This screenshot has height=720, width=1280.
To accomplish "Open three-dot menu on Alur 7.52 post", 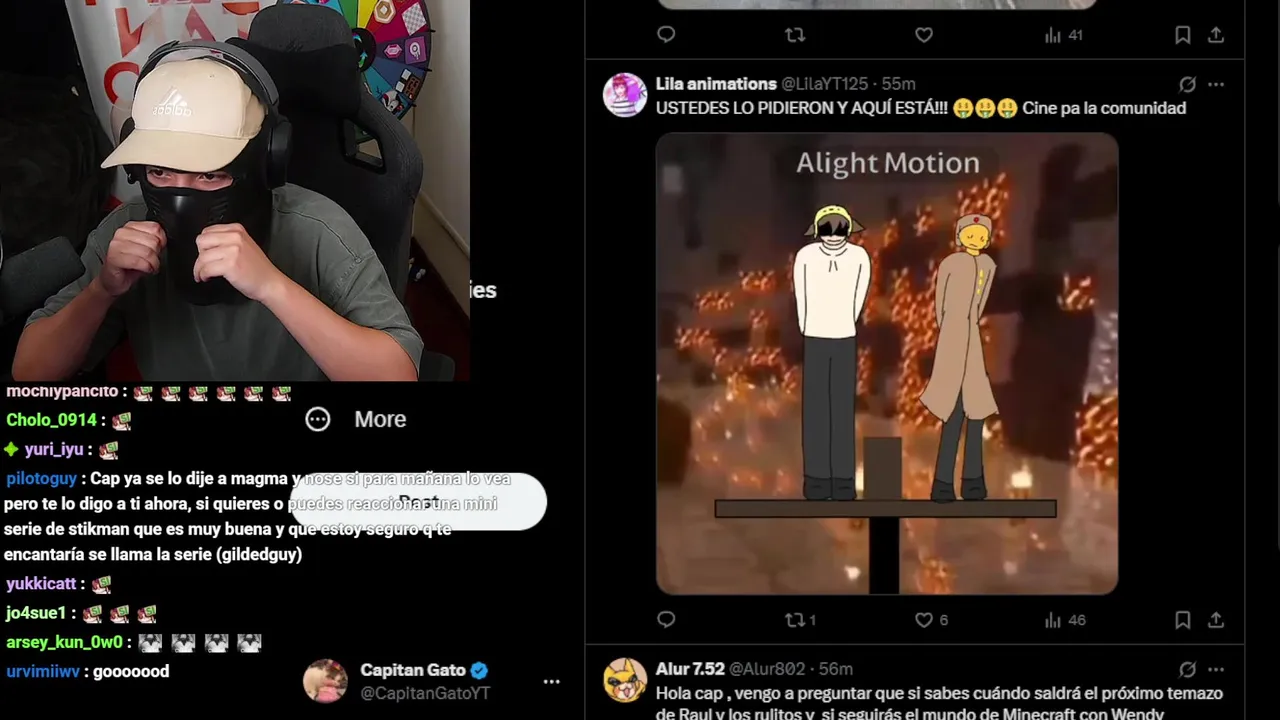I will click(x=1216, y=669).
